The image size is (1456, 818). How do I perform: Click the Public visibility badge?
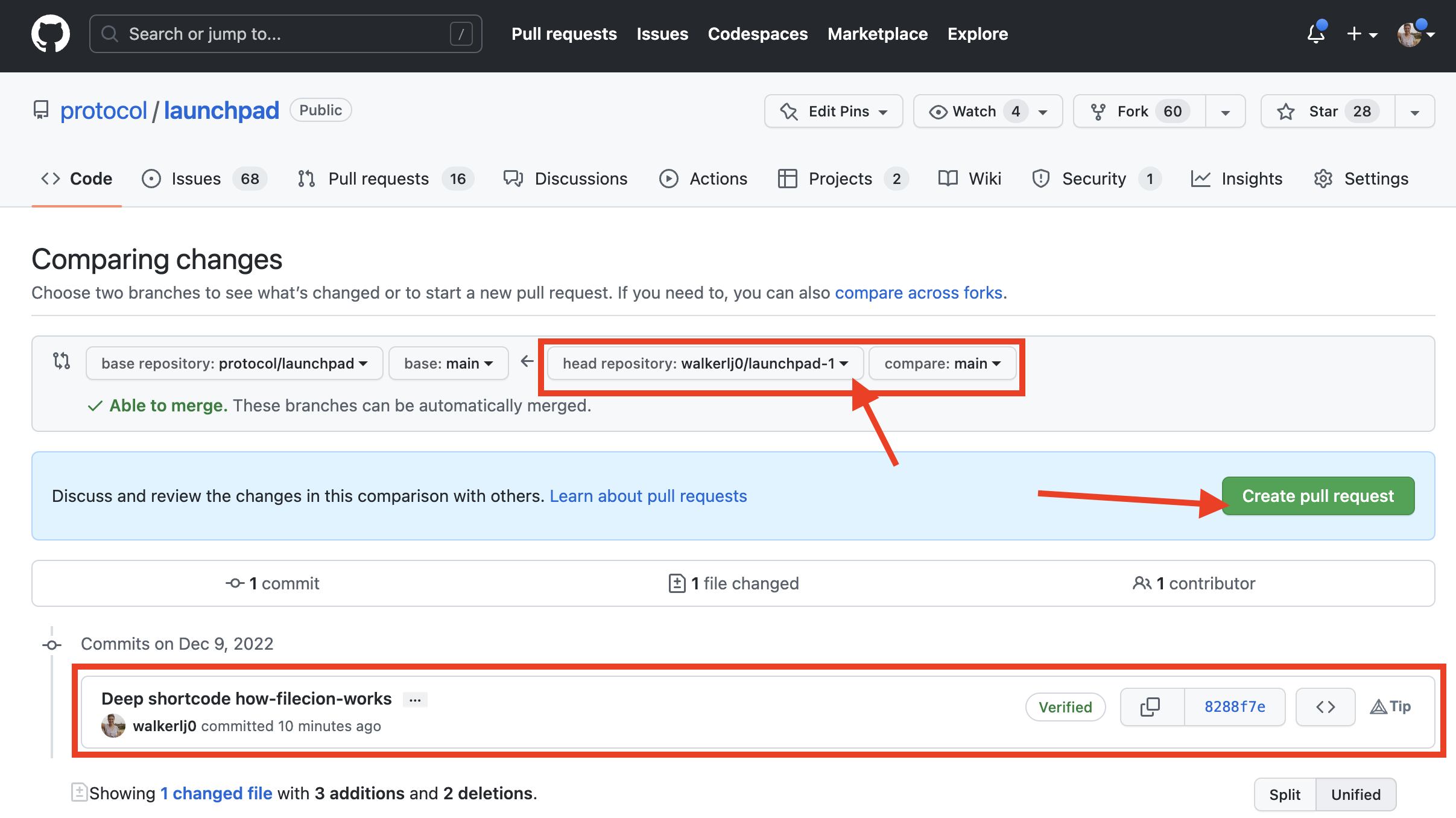tap(320, 110)
